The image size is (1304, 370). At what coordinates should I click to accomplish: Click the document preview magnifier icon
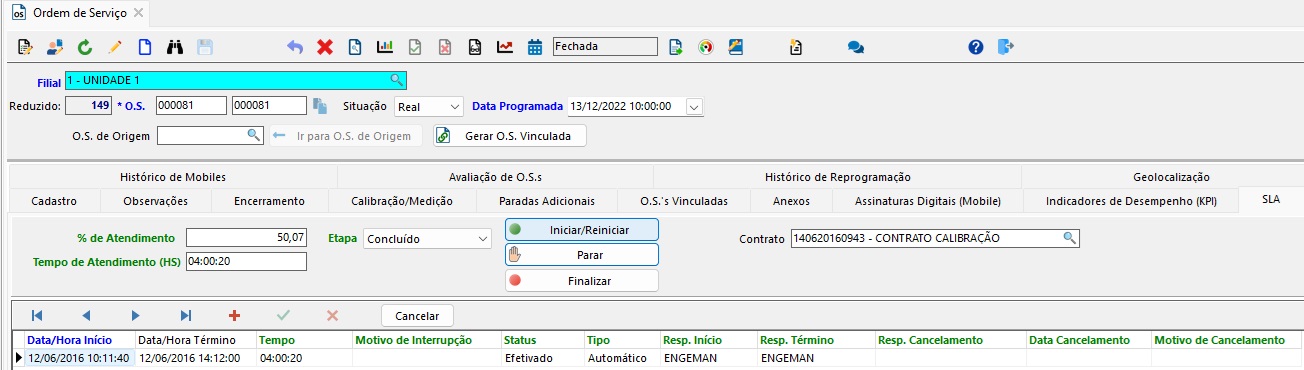pos(355,47)
